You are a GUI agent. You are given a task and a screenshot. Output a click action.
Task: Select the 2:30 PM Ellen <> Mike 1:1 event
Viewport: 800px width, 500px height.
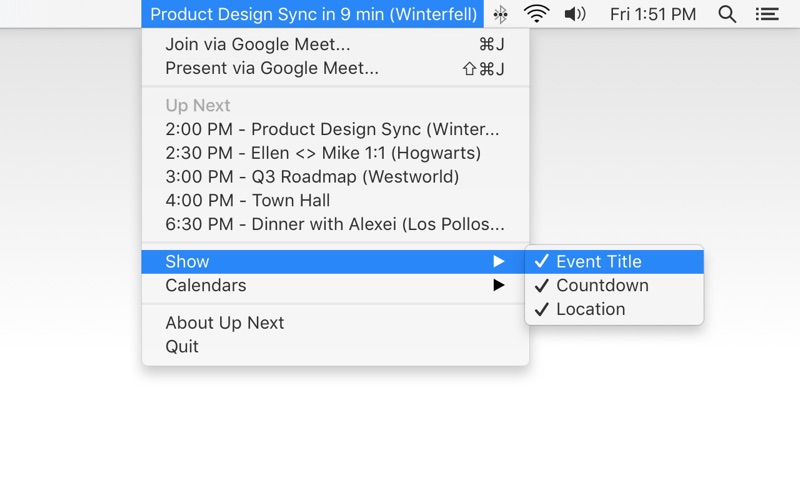pos(335,153)
